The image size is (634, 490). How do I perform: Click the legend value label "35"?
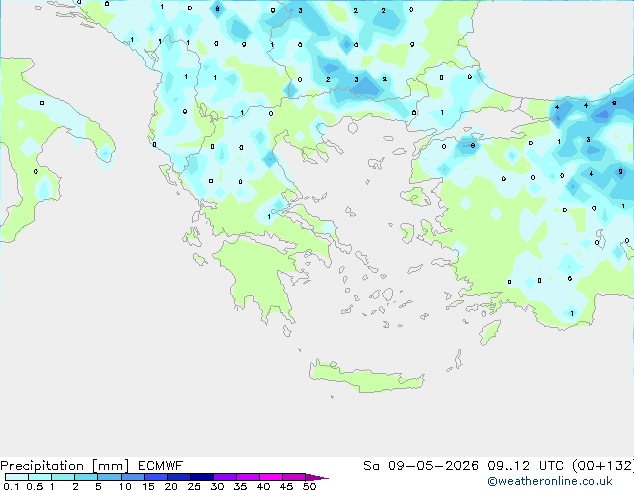tap(240, 486)
